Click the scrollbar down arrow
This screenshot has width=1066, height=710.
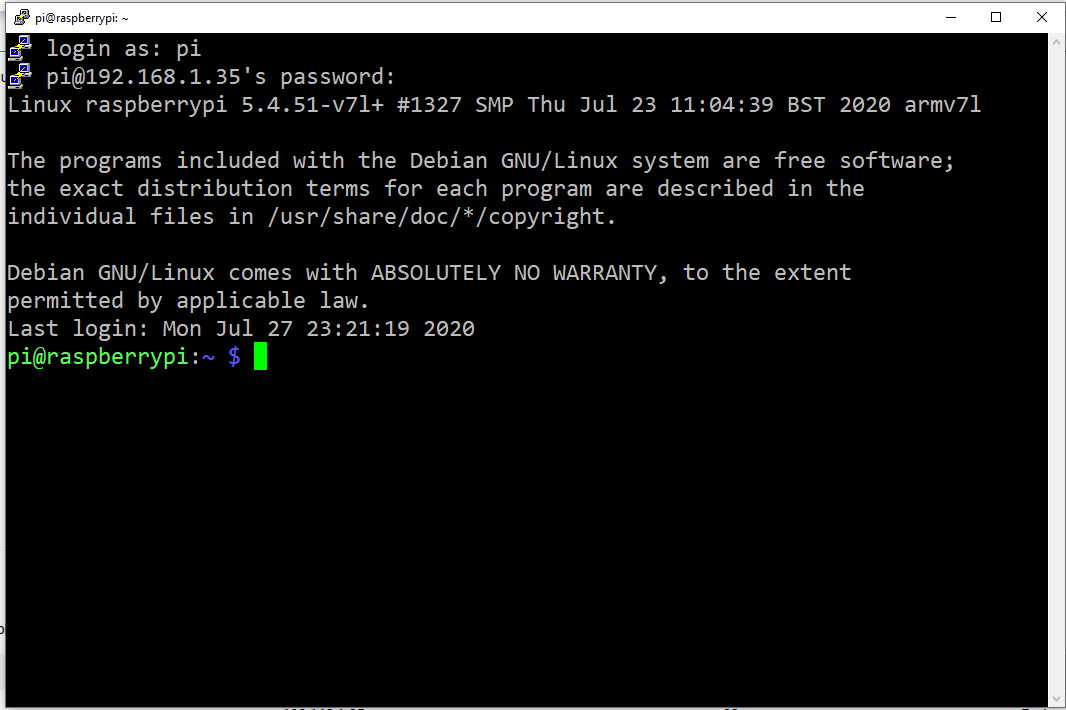click(x=1056, y=698)
